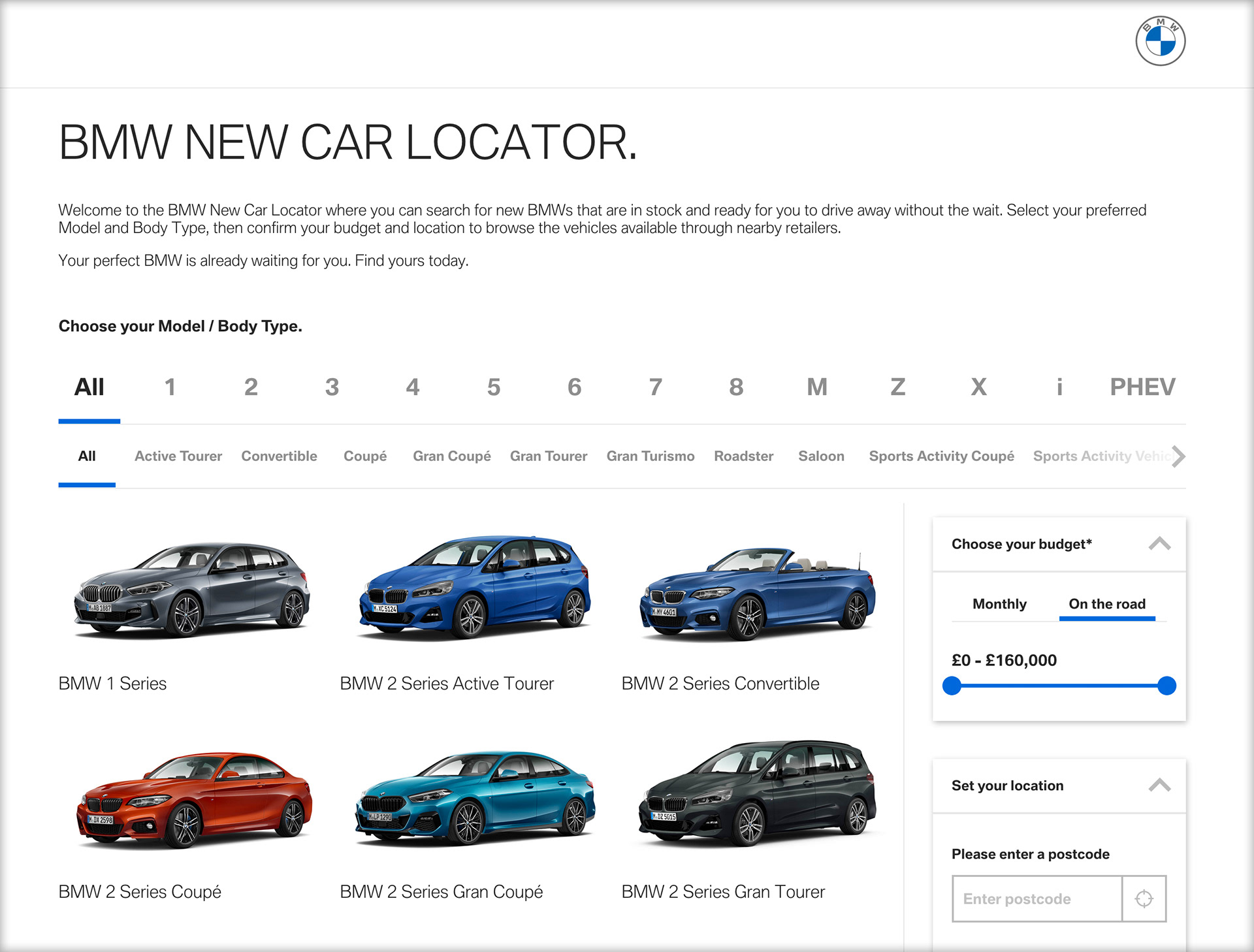Viewport: 1254px width, 952px height.
Task: Click the locate-me crosshair icon
Action: 1144,898
